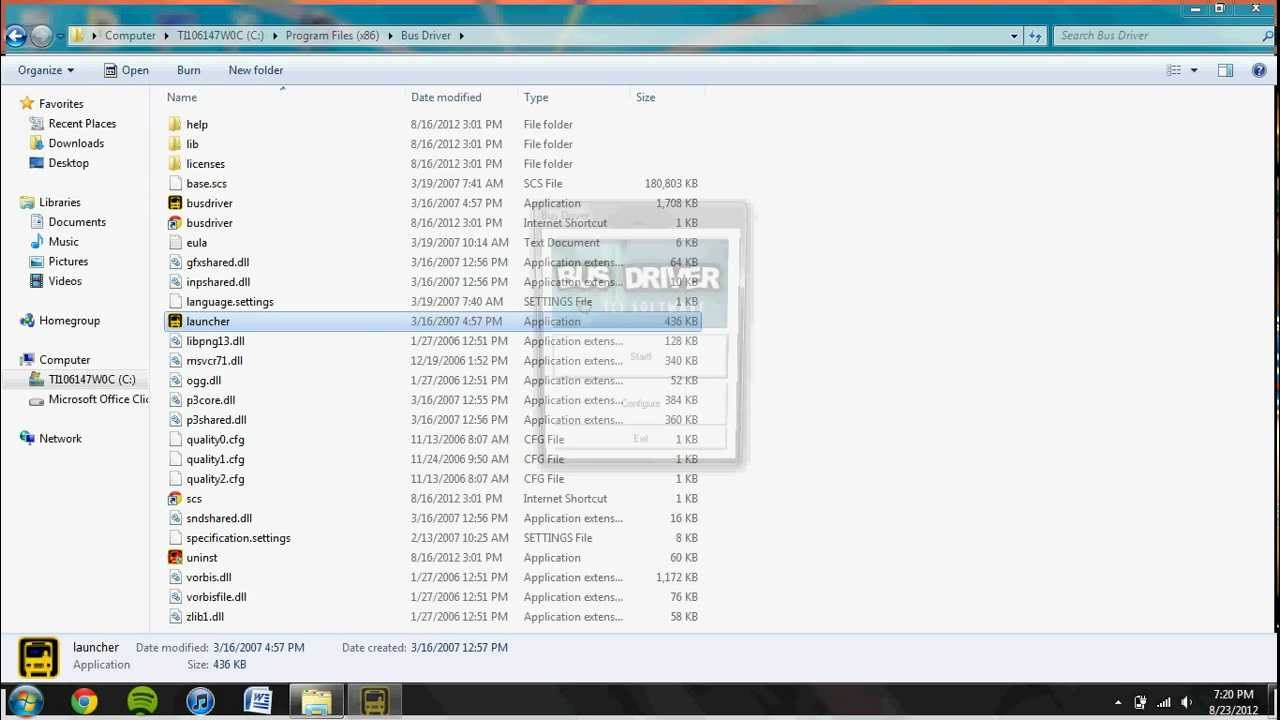The image size is (1280, 720).
Task: Open Microsoft Word from the taskbar
Action: point(258,702)
